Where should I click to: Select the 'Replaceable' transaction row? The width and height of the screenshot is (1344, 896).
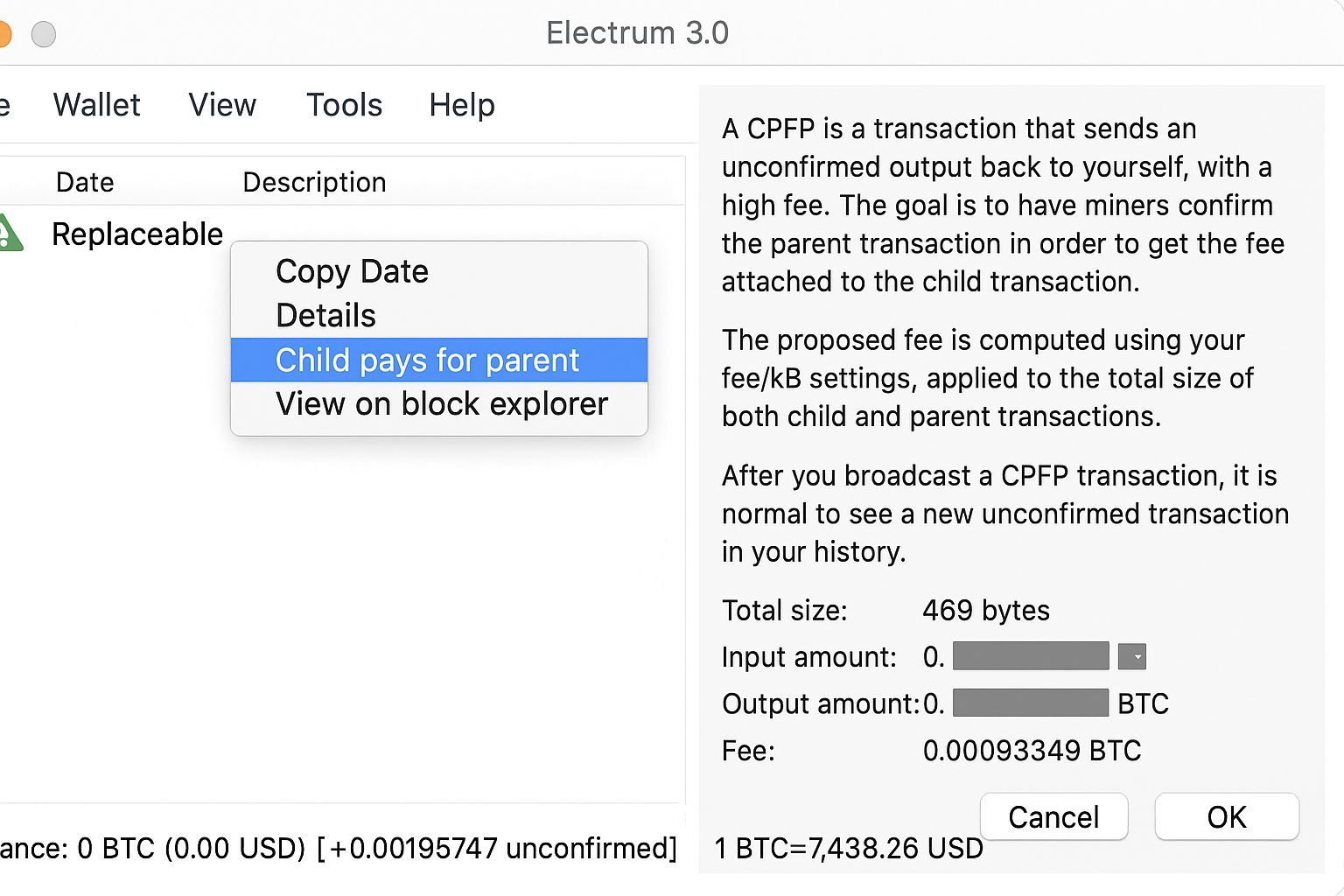click(137, 233)
